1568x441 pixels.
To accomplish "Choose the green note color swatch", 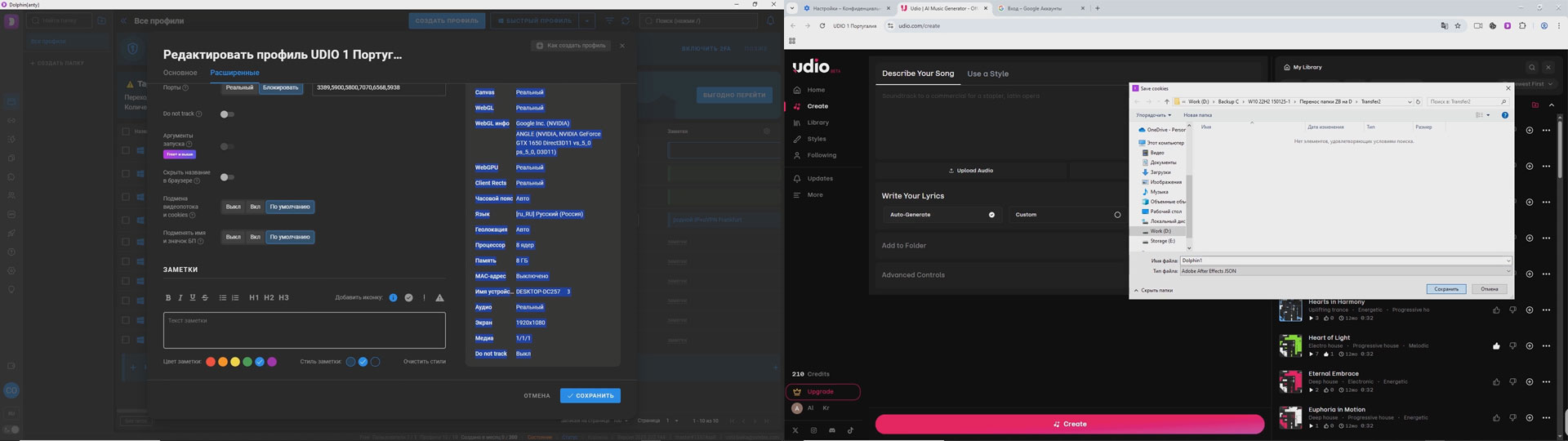I will click(247, 362).
